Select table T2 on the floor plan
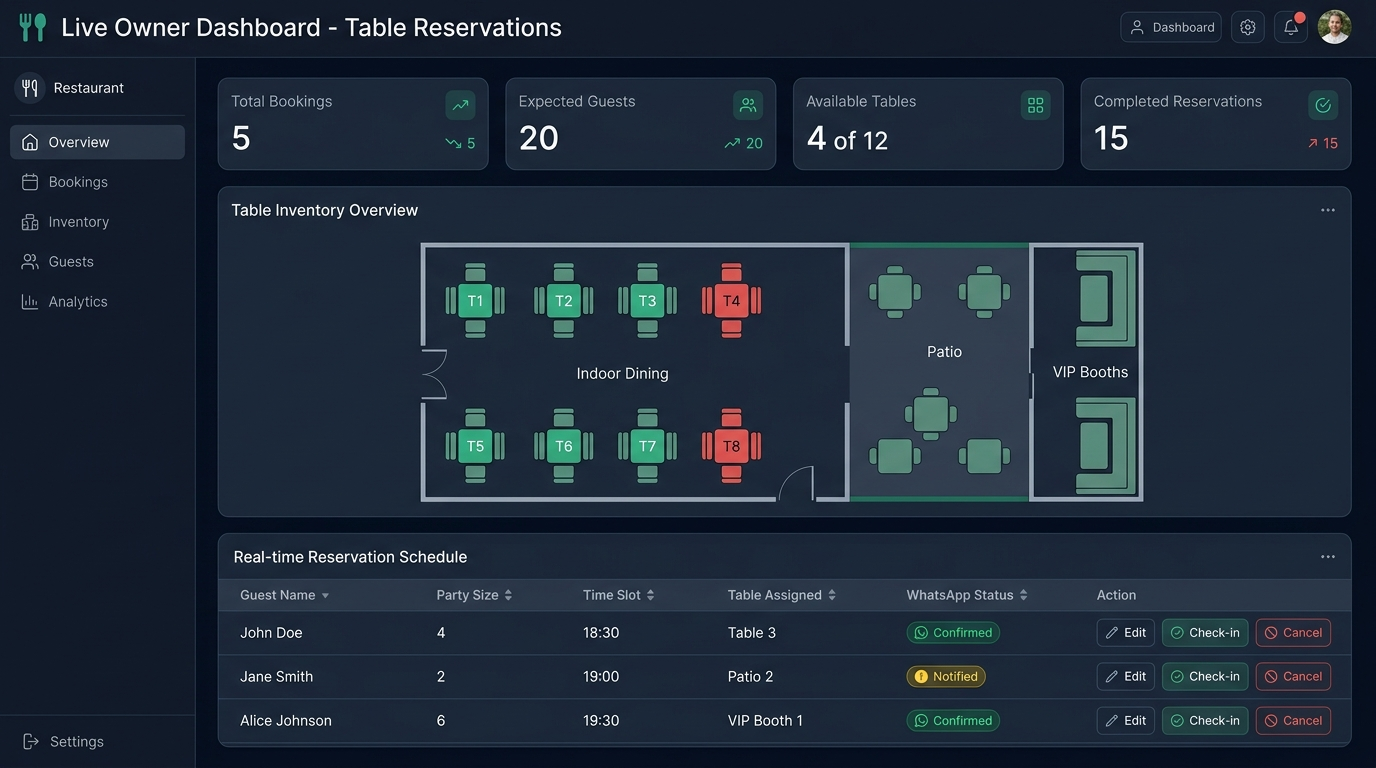Viewport: 1376px width, 768px height. tap(564, 301)
